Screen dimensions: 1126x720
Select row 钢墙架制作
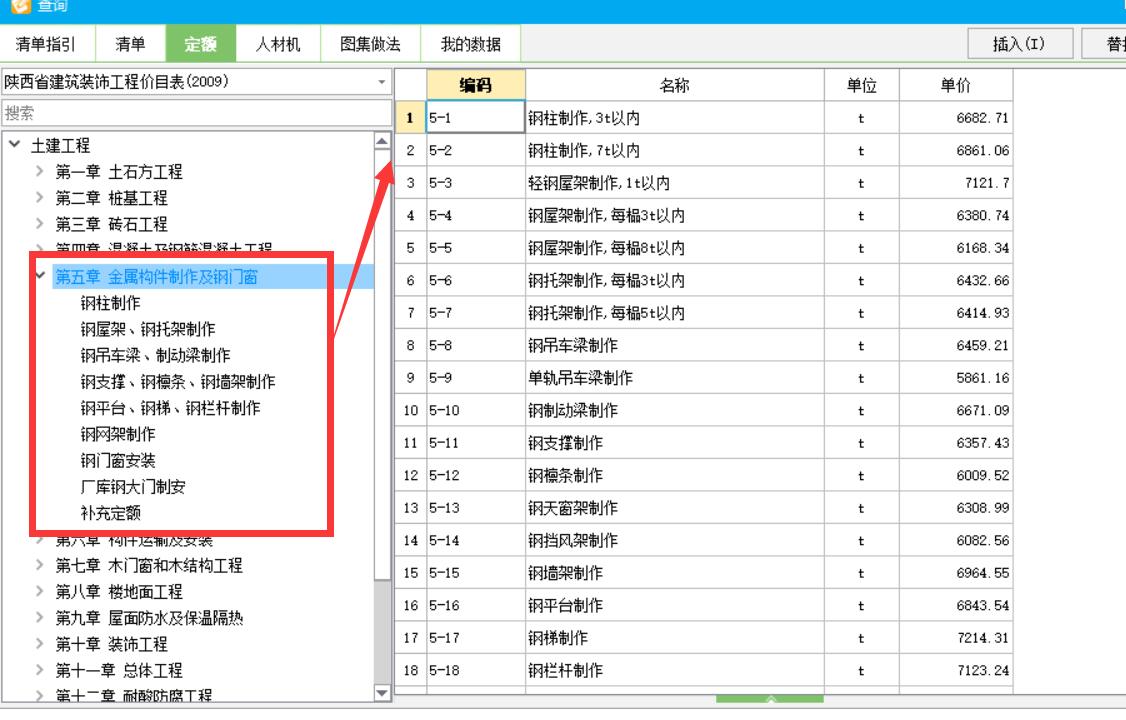click(704, 573)
